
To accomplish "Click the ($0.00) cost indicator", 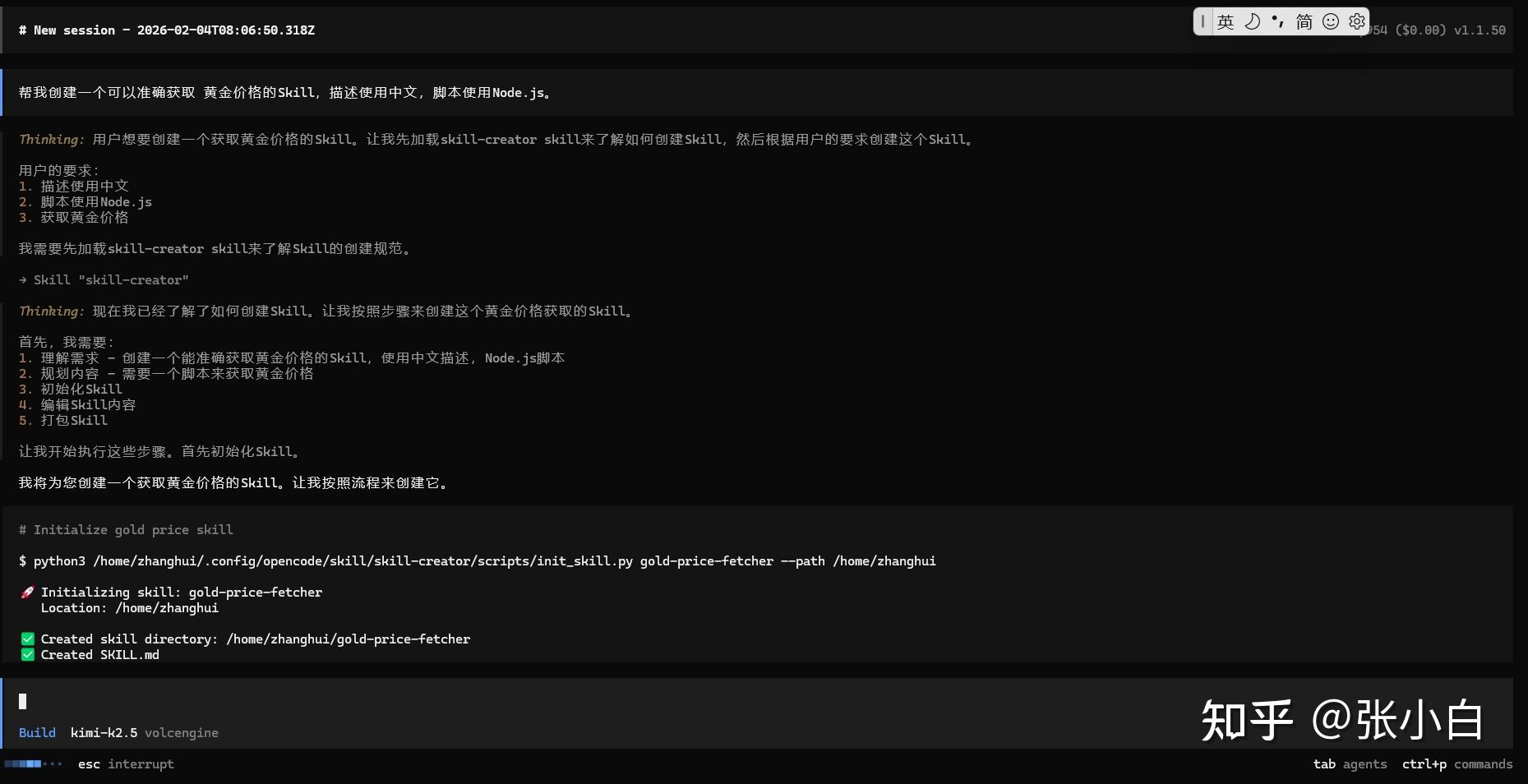I will [1420, 30].
